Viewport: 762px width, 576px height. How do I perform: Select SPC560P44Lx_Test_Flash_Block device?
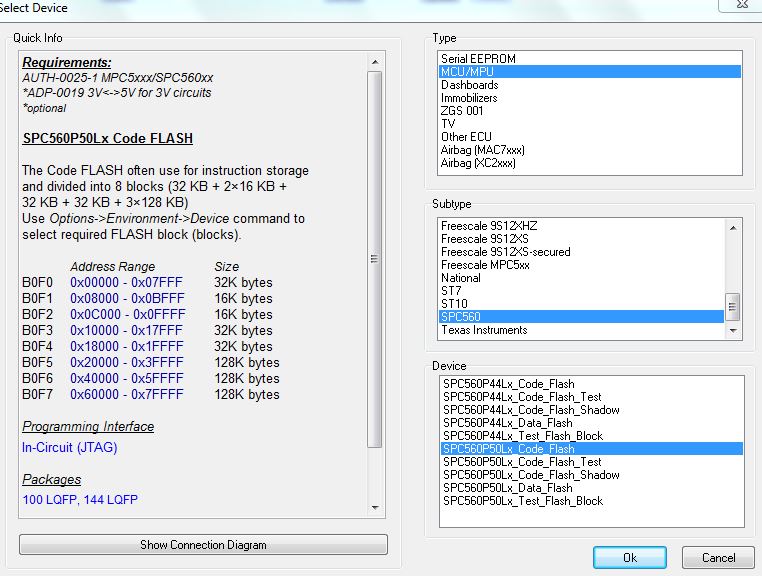coord(592,436)
